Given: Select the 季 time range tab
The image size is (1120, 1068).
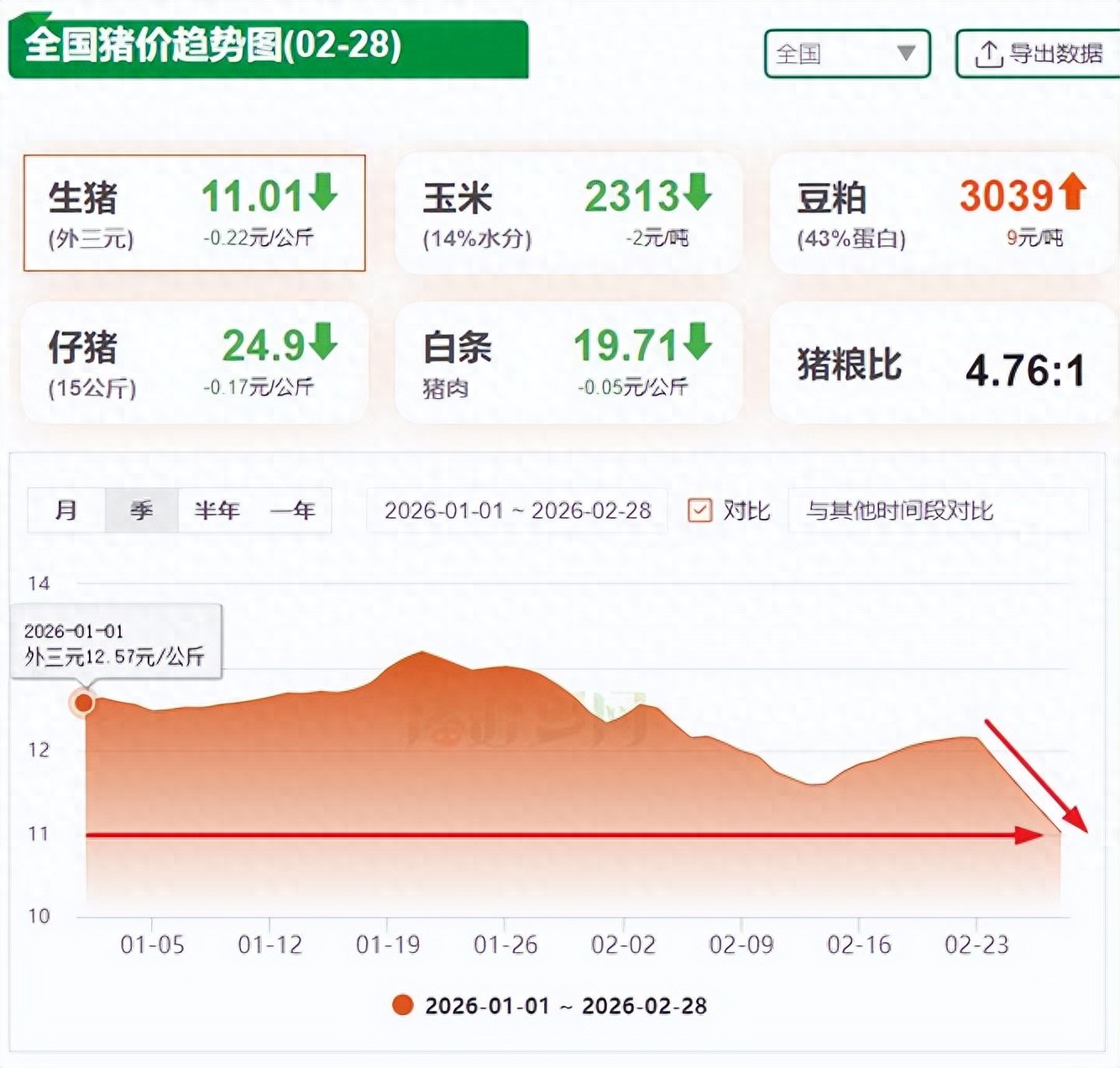Looking at the screenshot, I should pos(141,510).
